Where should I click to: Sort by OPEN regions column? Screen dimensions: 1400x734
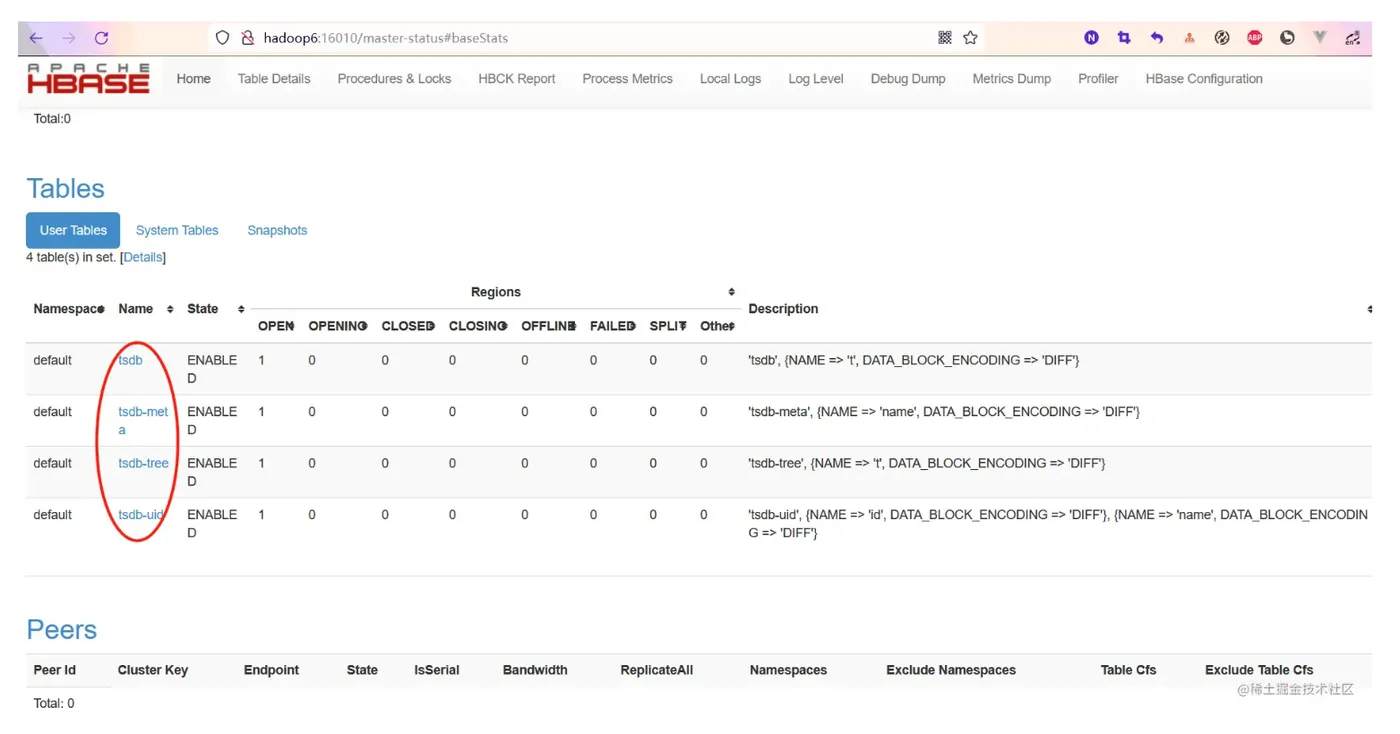coord(276,326)
